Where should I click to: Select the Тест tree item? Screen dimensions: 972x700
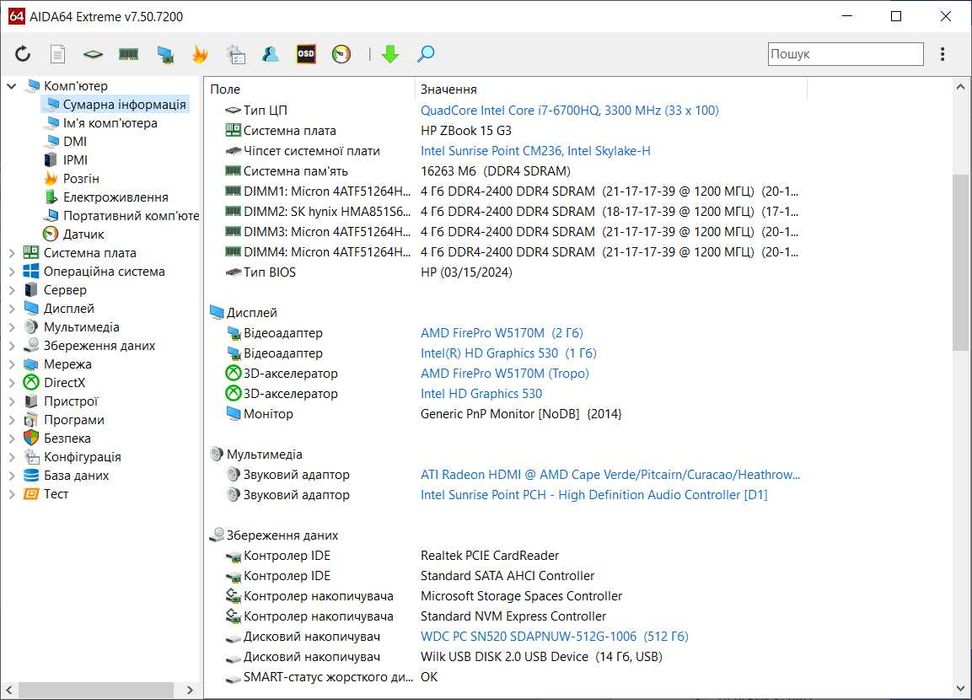[56, 495]
